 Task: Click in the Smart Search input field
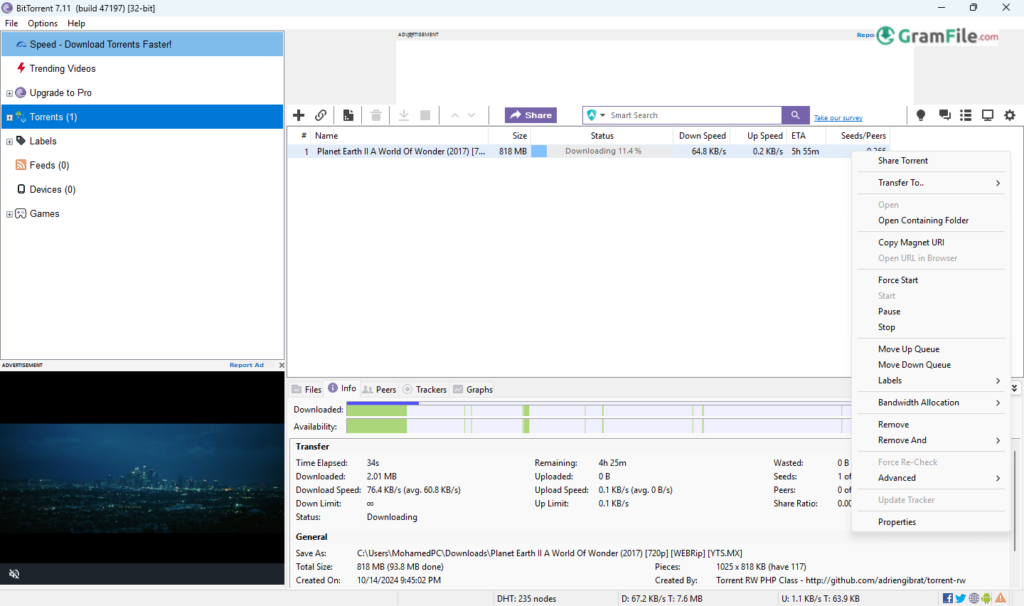tap(690, 115)
